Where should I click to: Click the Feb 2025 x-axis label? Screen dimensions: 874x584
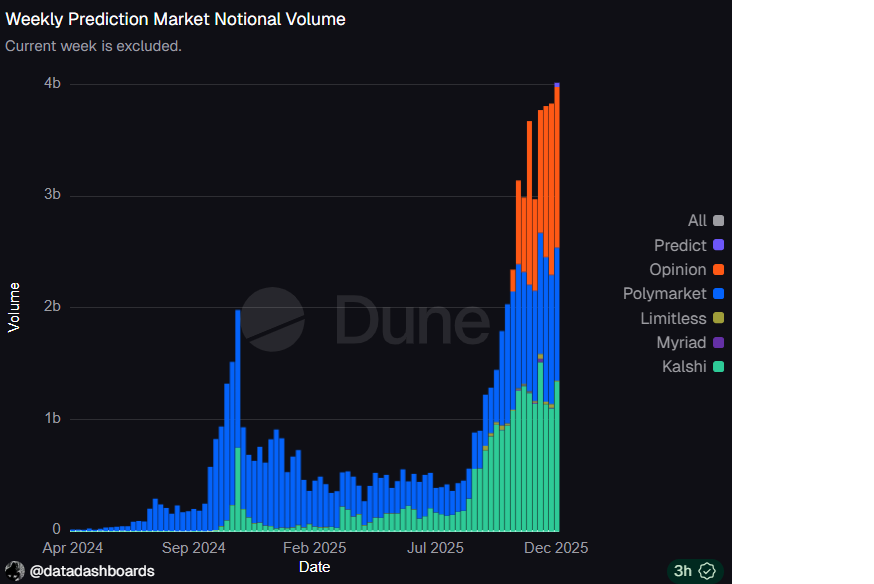tap(314, 548)
